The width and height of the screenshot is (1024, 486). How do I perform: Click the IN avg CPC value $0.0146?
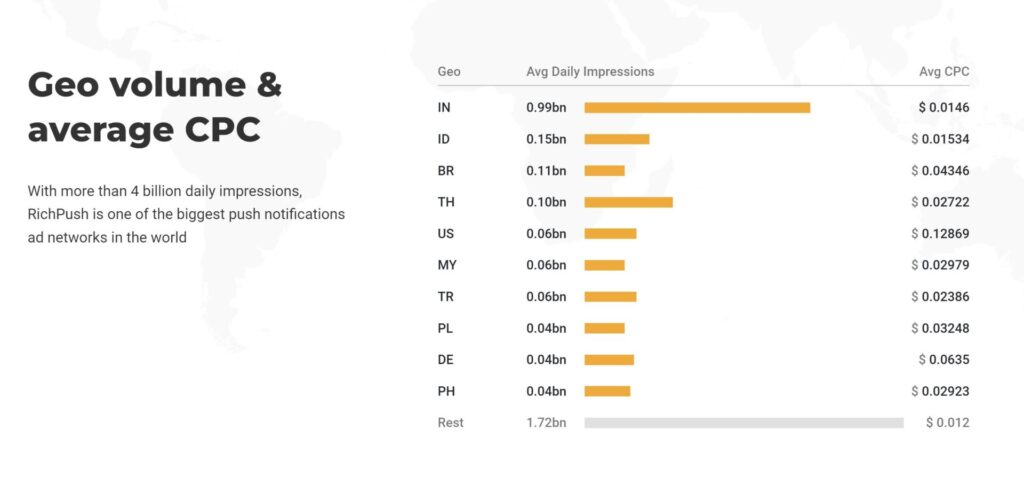944,108
